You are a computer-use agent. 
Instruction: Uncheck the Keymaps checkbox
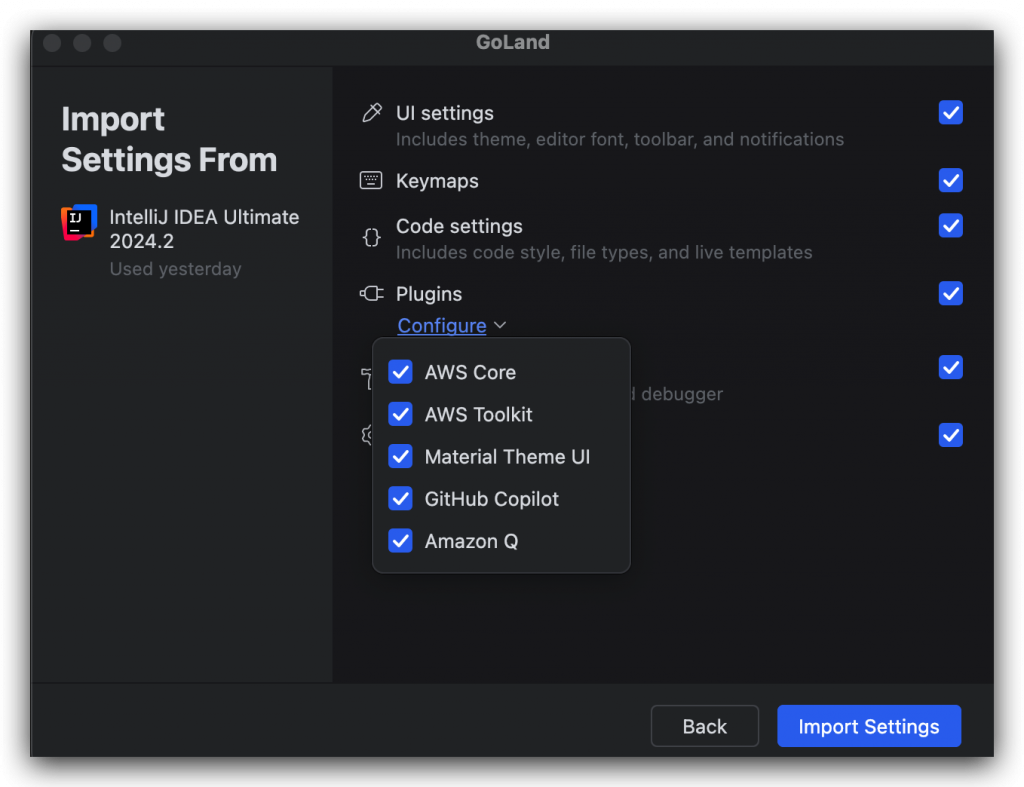click(x=951, y=181)
